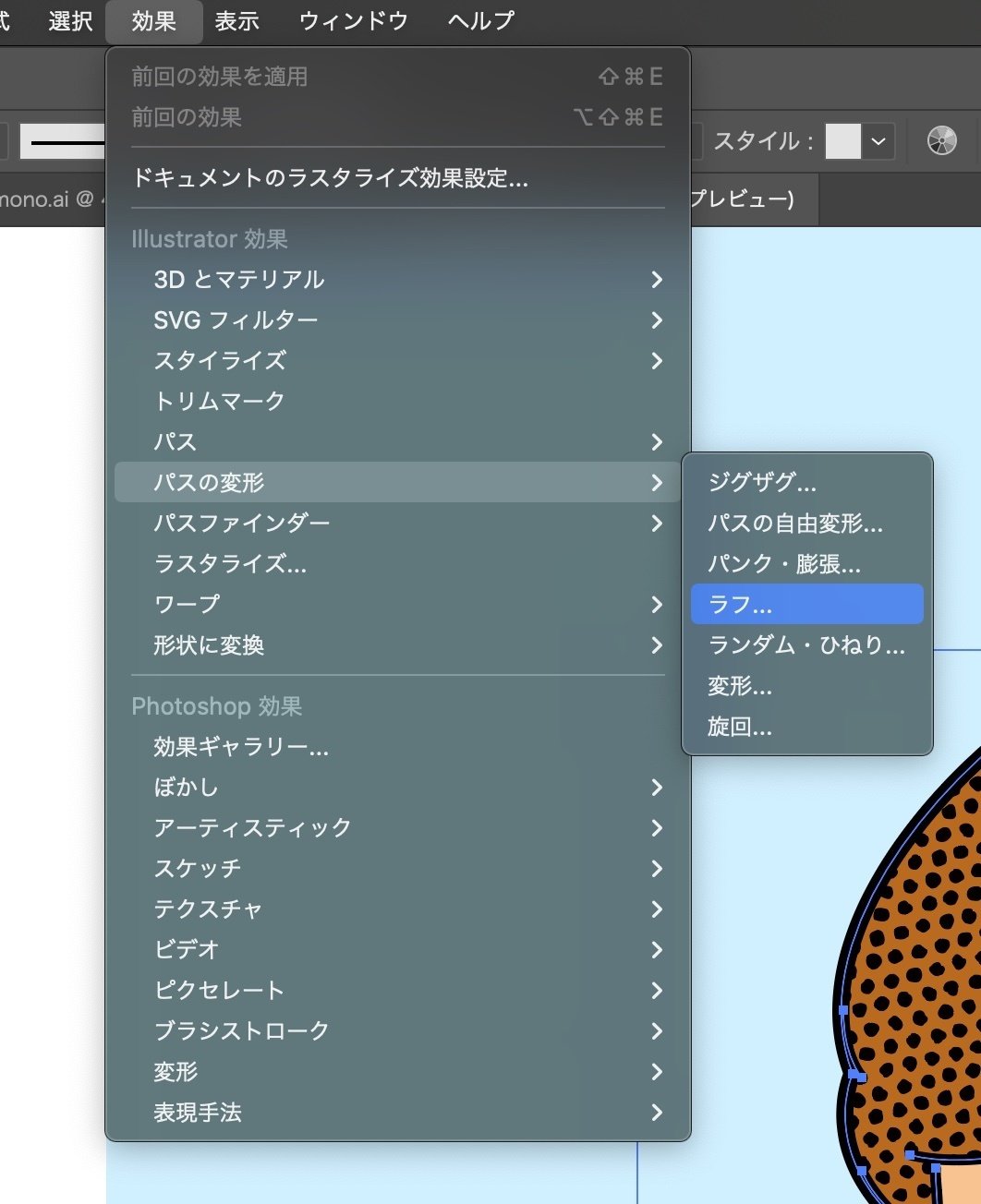Click the stroke profile line preview
981x1204 pixels.
pyautogui.click(x=65, y=141)
